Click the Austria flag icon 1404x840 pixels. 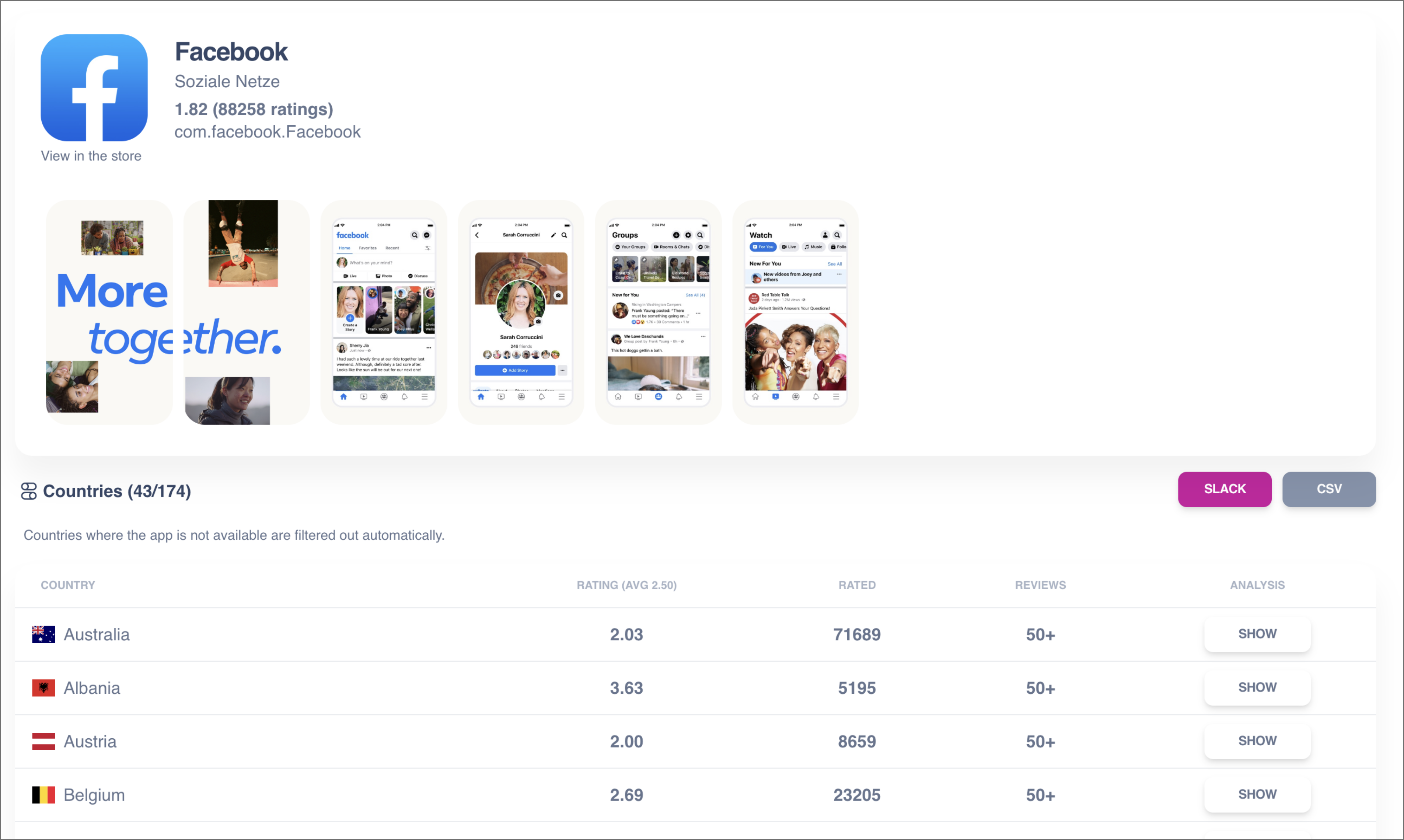pos(43,742)
